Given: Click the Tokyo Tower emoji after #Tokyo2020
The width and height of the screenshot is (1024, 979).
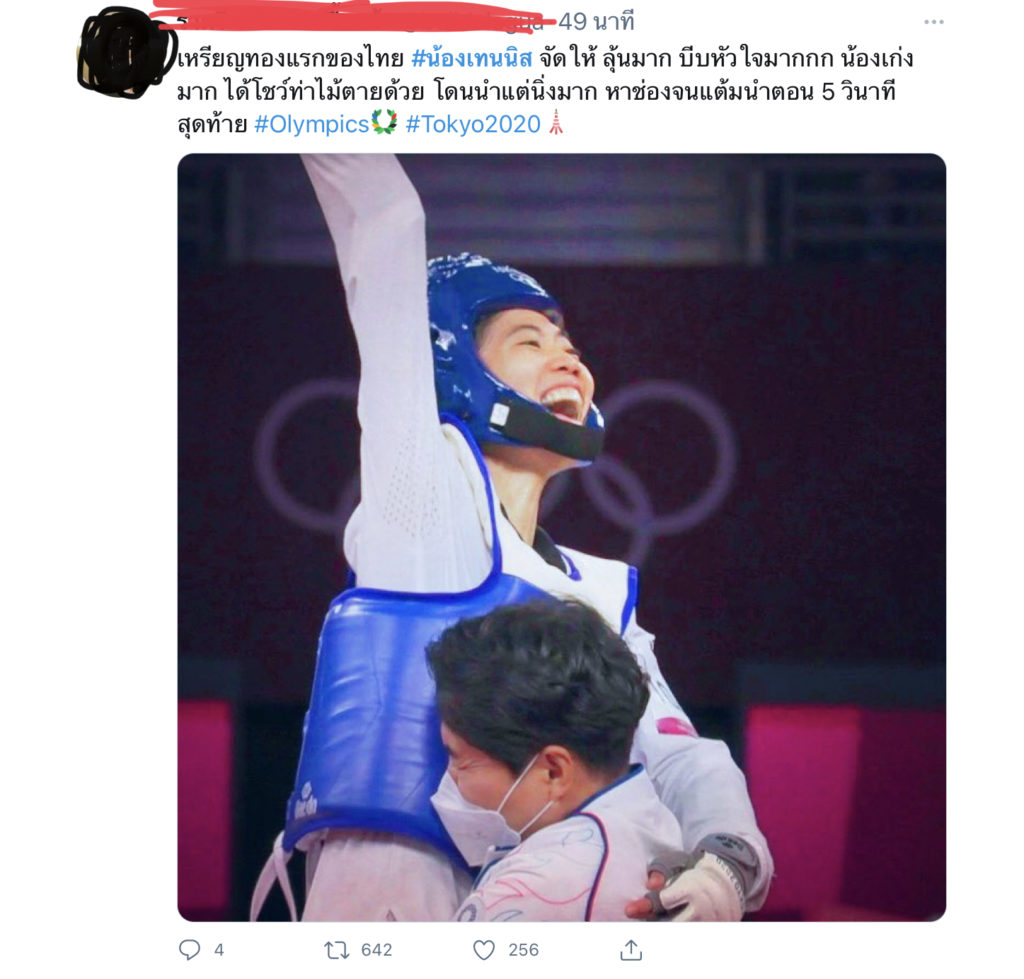Looking at the screenshot, I should [556, 123].
